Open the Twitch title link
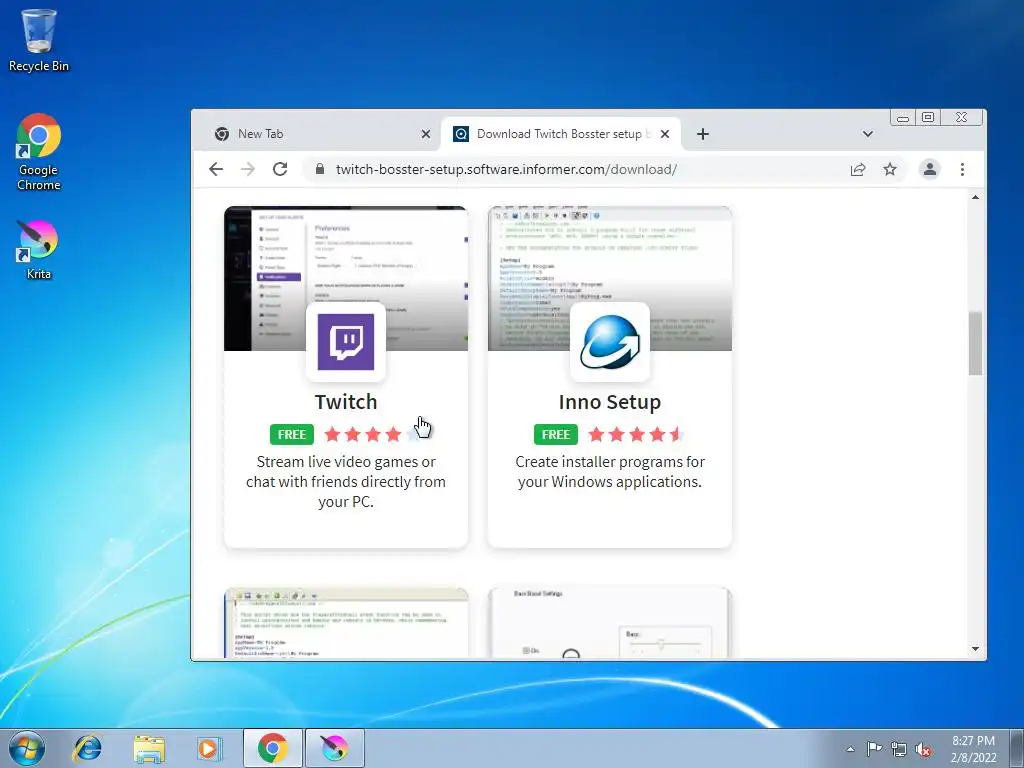Image resolution: width=1024 pixels, height=768 pixels. [345, 402]
